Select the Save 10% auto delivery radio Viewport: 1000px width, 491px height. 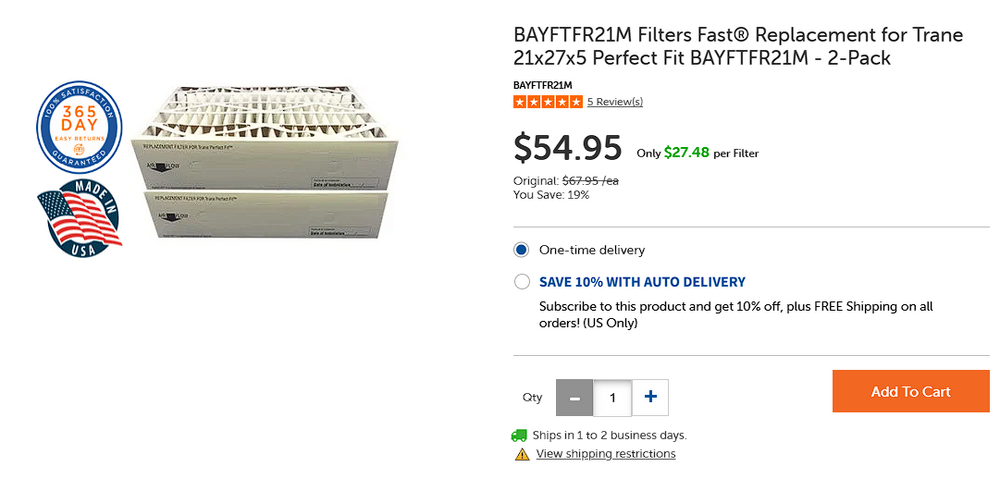521,282
